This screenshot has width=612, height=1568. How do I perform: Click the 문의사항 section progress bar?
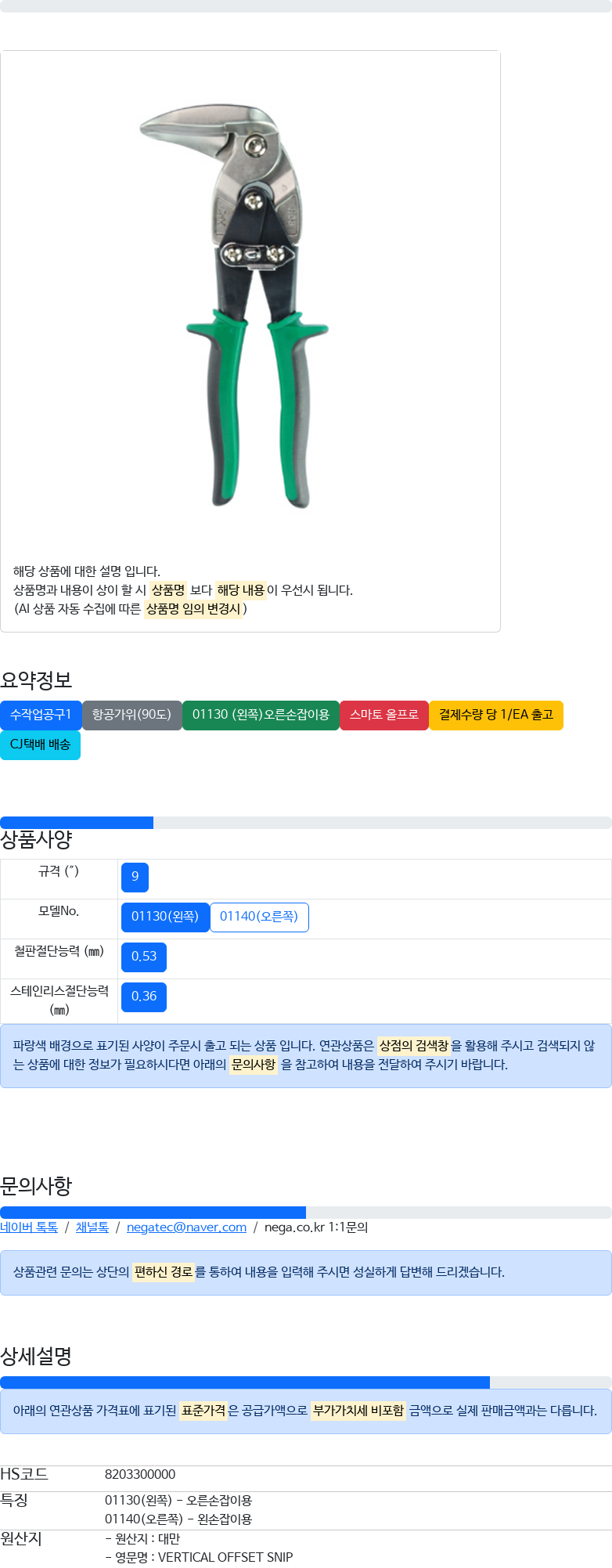click(x=306, y=1213)
